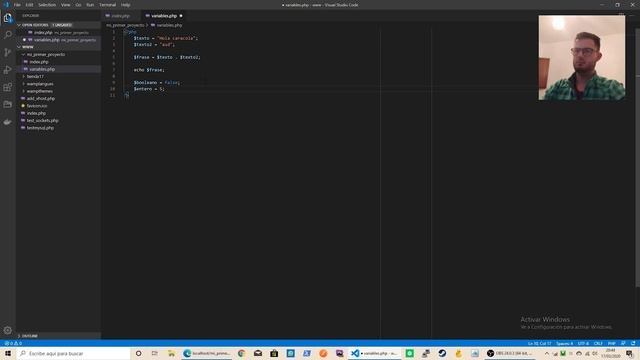Click mi_primer_proyecto in the breadcrumb
The width and height of the screenshot is (640, 360).
point(125,25)
